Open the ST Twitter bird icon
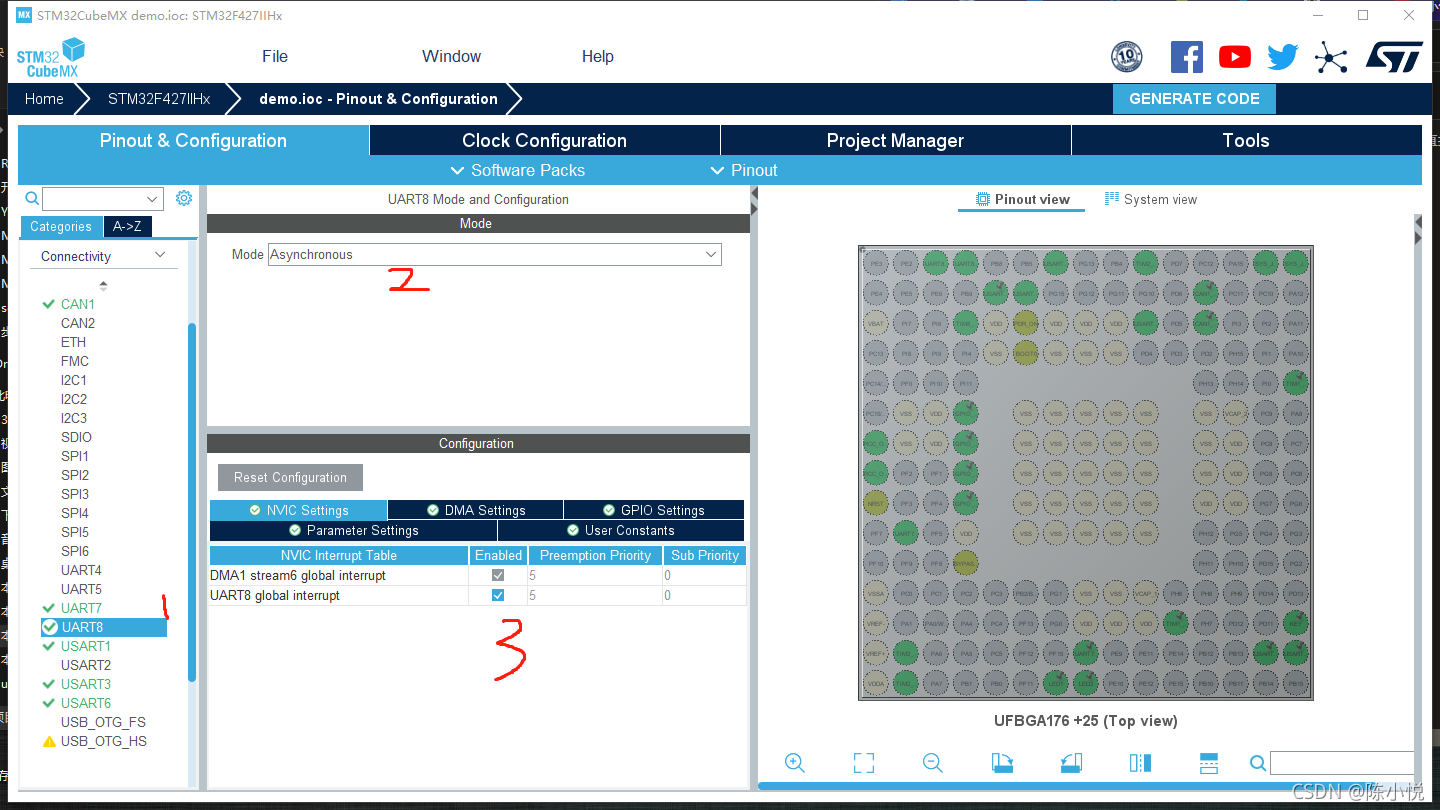This screenshot has width=1440, height=810. click(1283, 57)
